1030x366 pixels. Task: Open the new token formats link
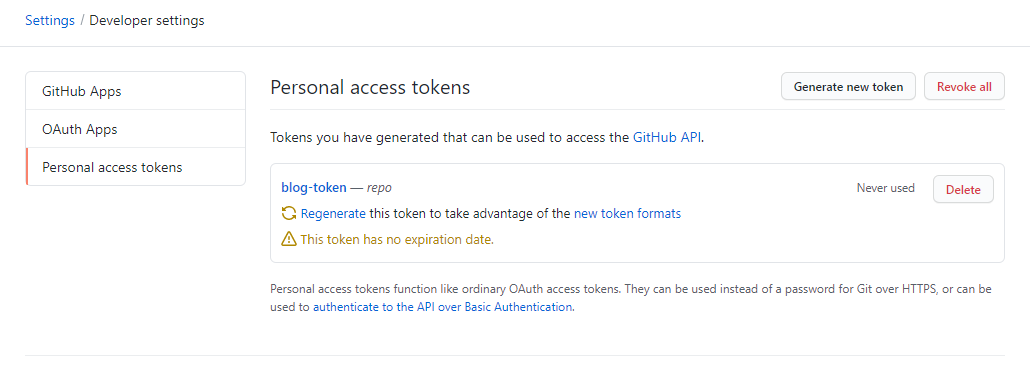point(627,214)
